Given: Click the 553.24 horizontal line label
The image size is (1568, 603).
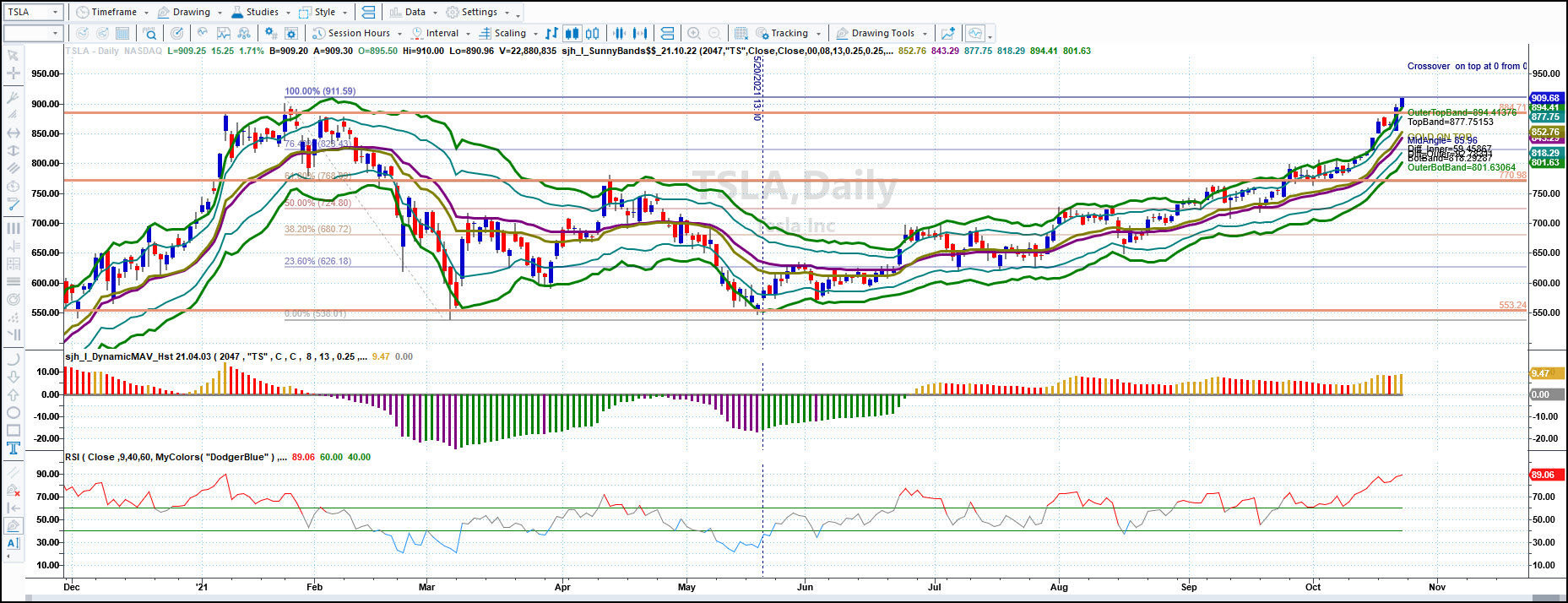Looking at the screenshot, I should point(1512,305).
